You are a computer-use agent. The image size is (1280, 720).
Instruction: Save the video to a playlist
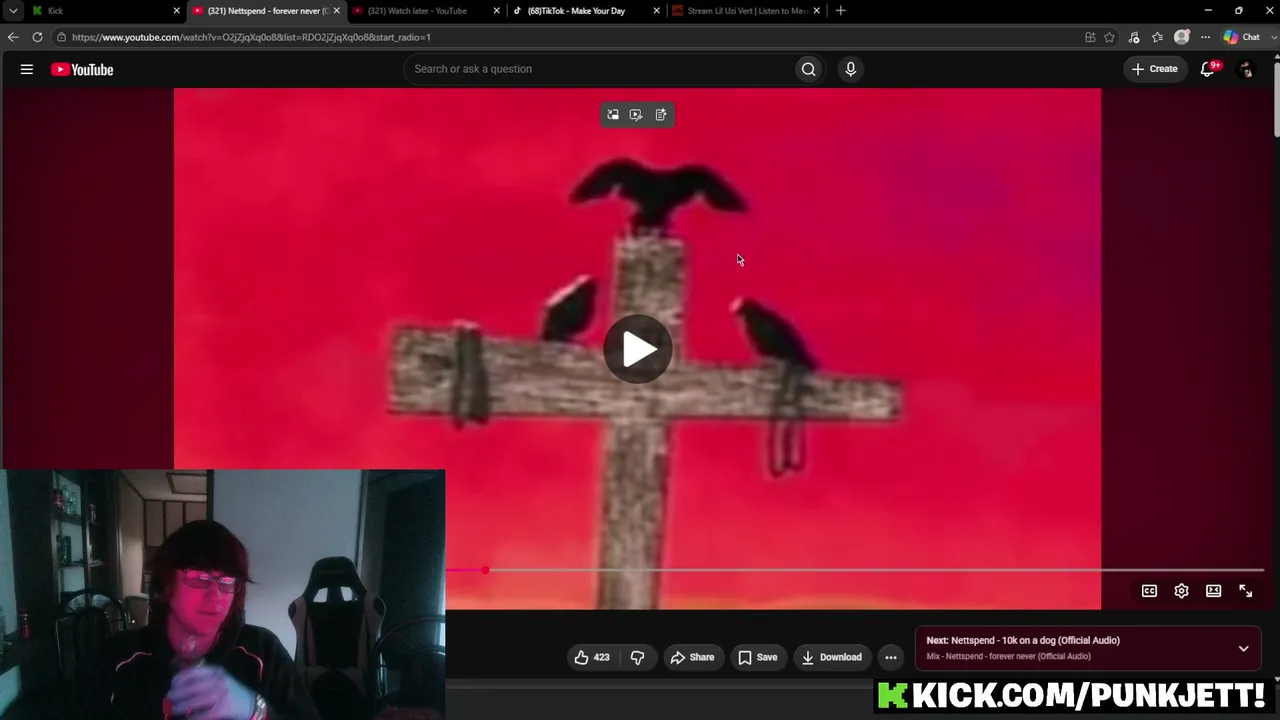point(757,657)
